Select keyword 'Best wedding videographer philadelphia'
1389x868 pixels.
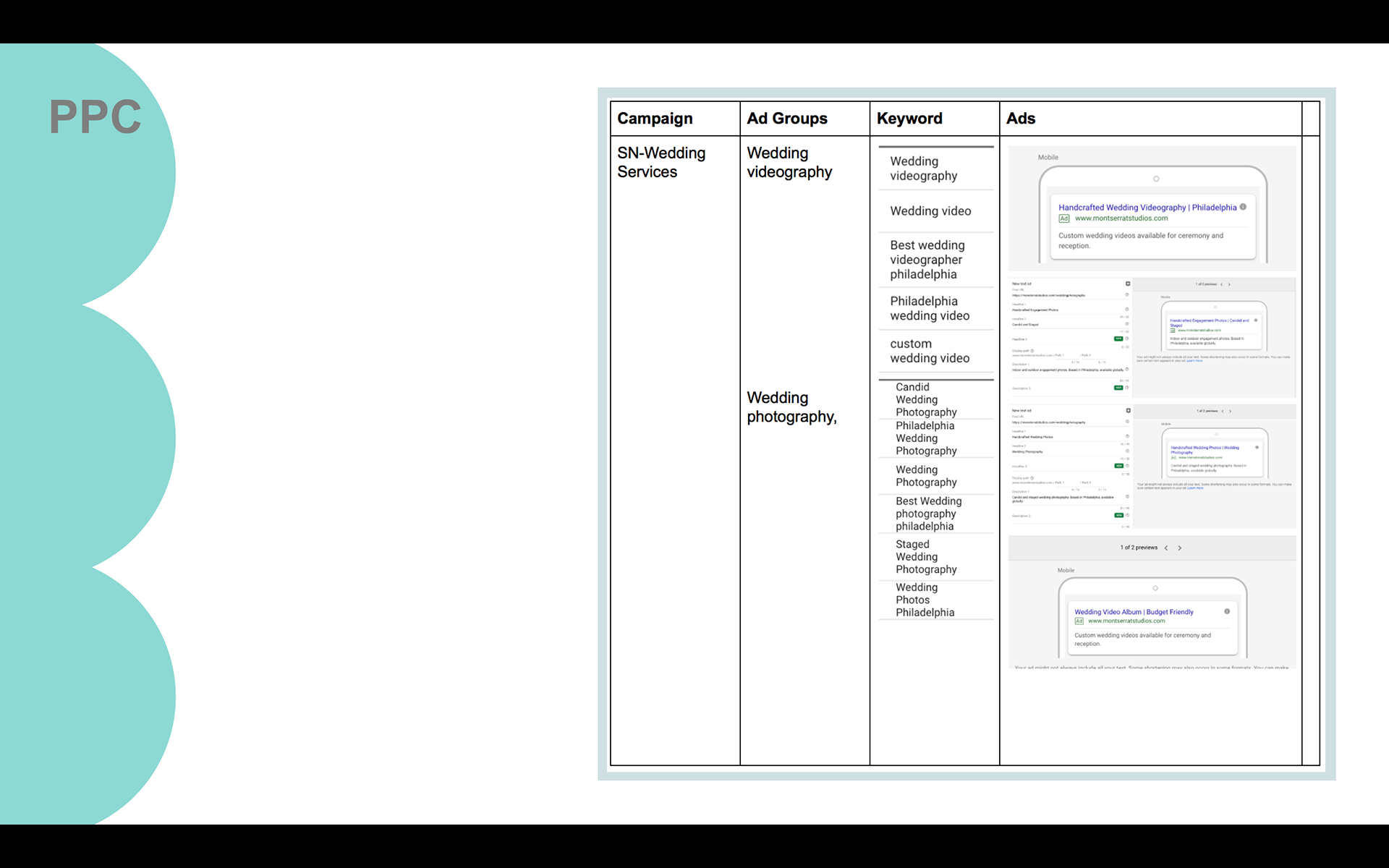[x=927, y=260]
